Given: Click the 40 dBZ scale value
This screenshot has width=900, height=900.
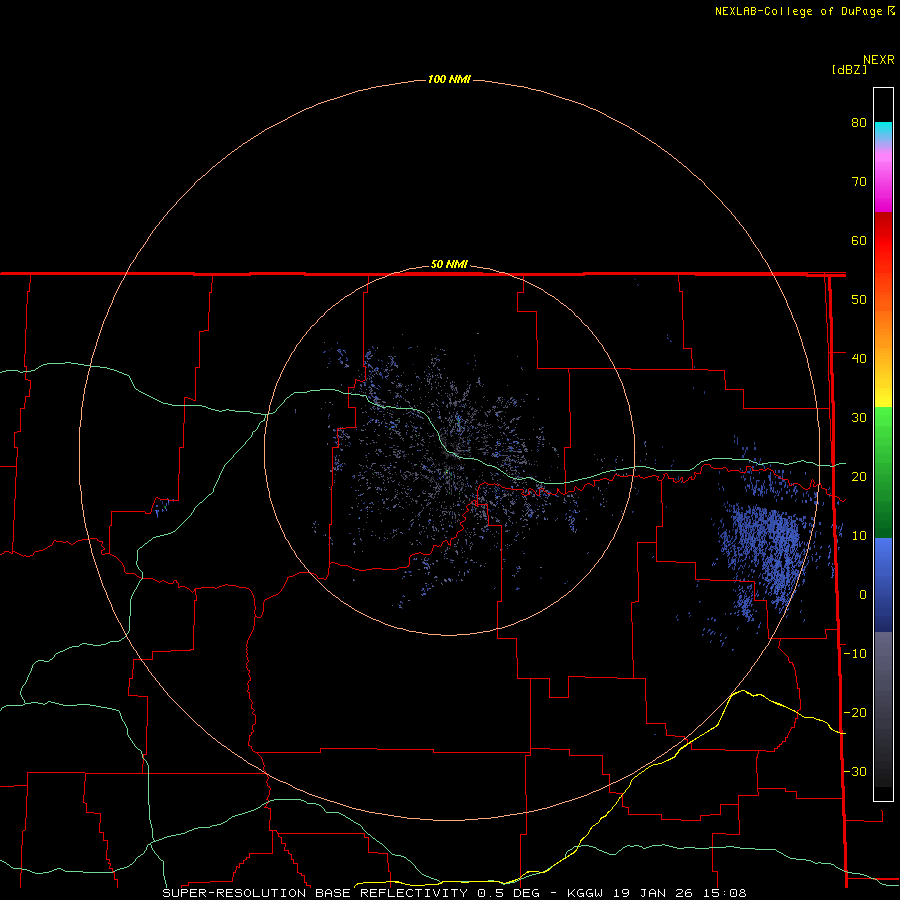Looking at the screenshot, I should [859, 359].
